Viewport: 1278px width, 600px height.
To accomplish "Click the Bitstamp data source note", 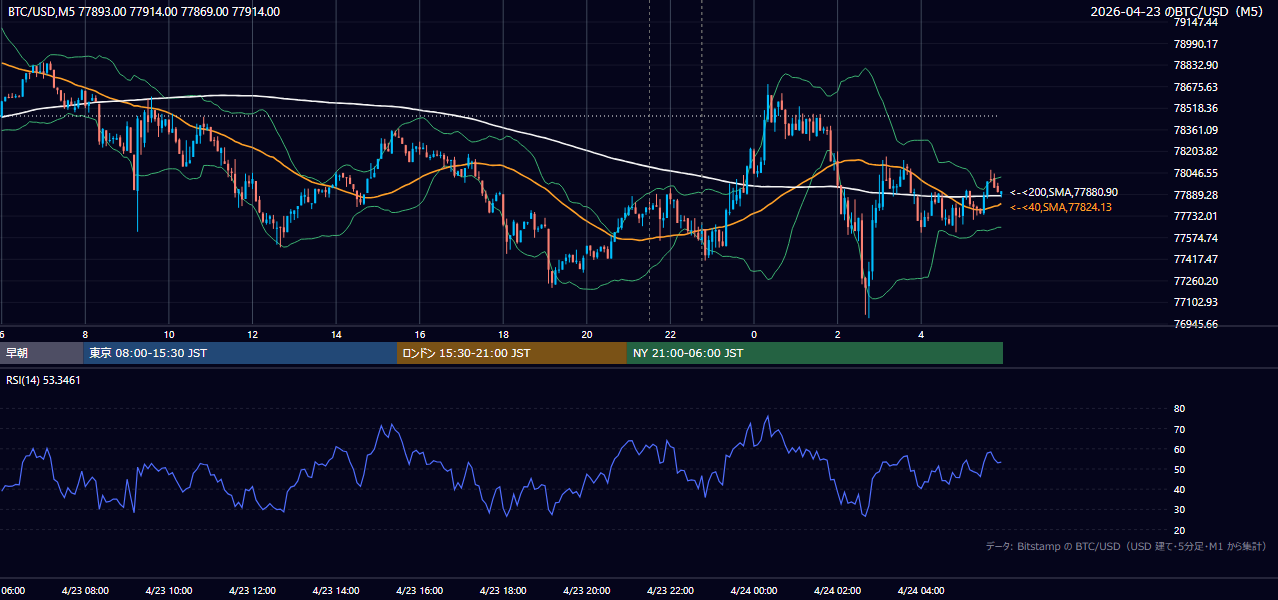I will coord(1126,546).
